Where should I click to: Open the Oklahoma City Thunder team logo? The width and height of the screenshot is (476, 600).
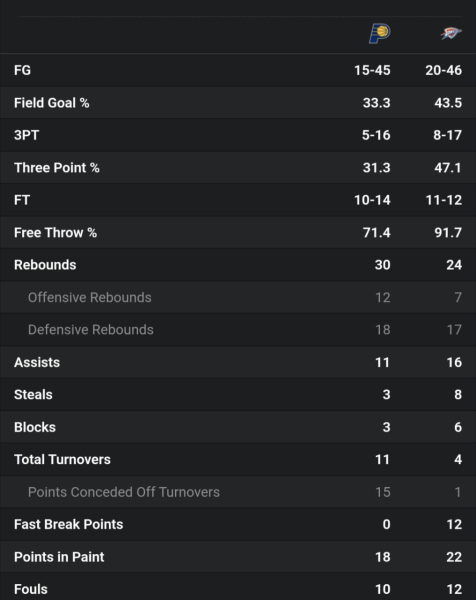(x=451, y=33)
